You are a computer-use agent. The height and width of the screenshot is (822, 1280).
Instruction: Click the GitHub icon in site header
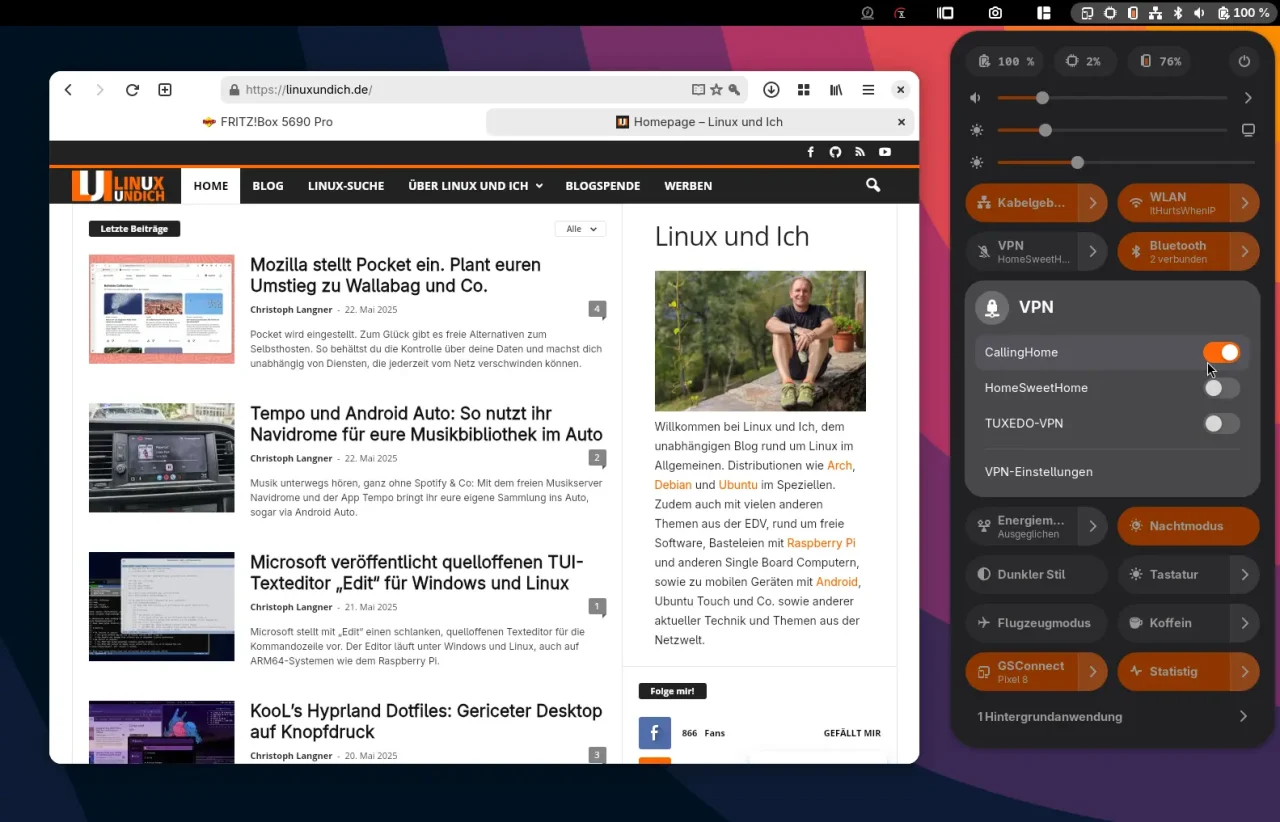pyautogui.click(x=835, y=152)
